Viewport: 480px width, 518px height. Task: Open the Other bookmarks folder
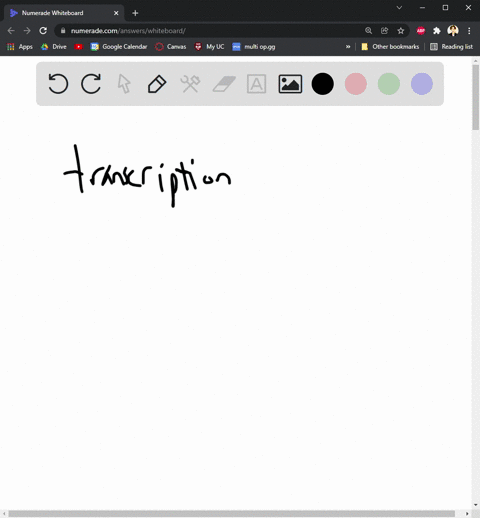point(390,47)
